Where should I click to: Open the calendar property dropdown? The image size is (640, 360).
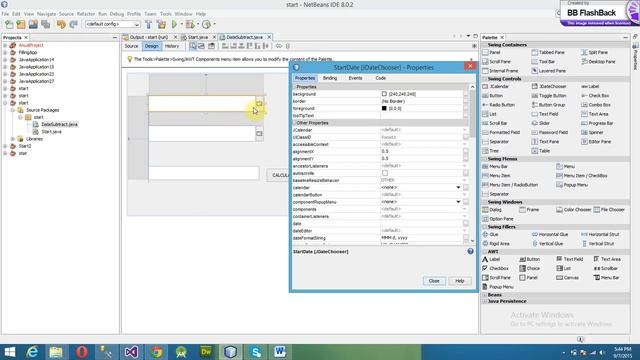(458, 187)
